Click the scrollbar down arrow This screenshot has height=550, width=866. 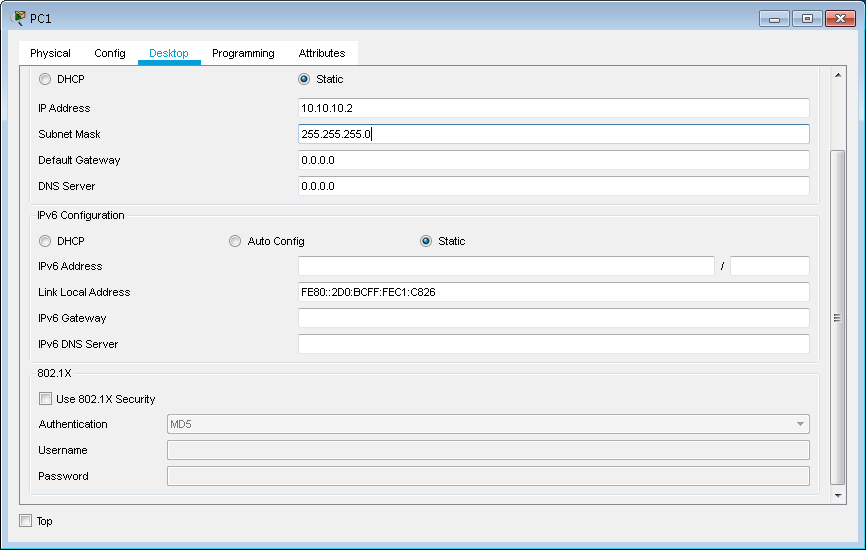point(838,495)
